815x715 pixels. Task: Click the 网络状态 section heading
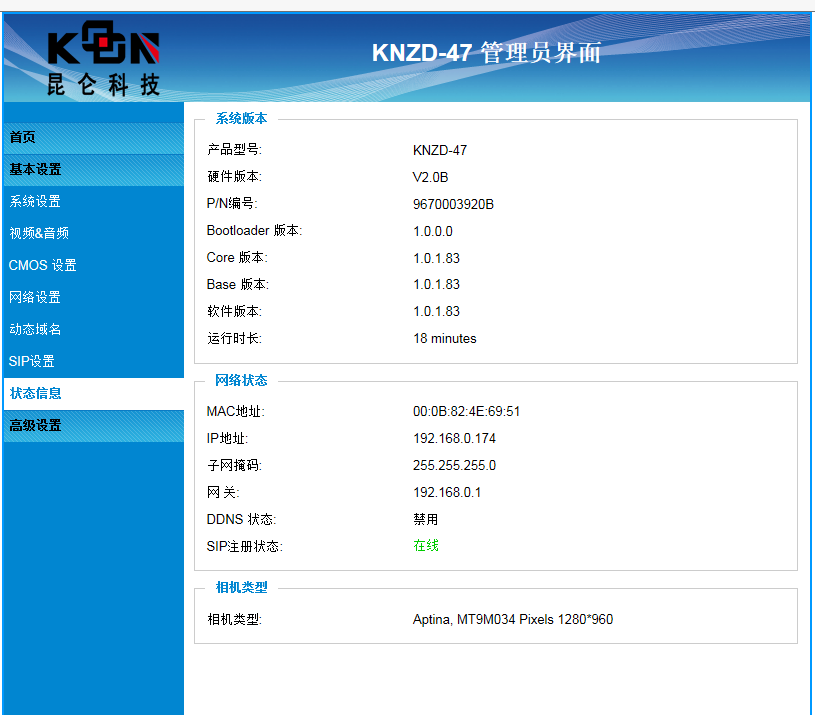click(x=241, y=380)
